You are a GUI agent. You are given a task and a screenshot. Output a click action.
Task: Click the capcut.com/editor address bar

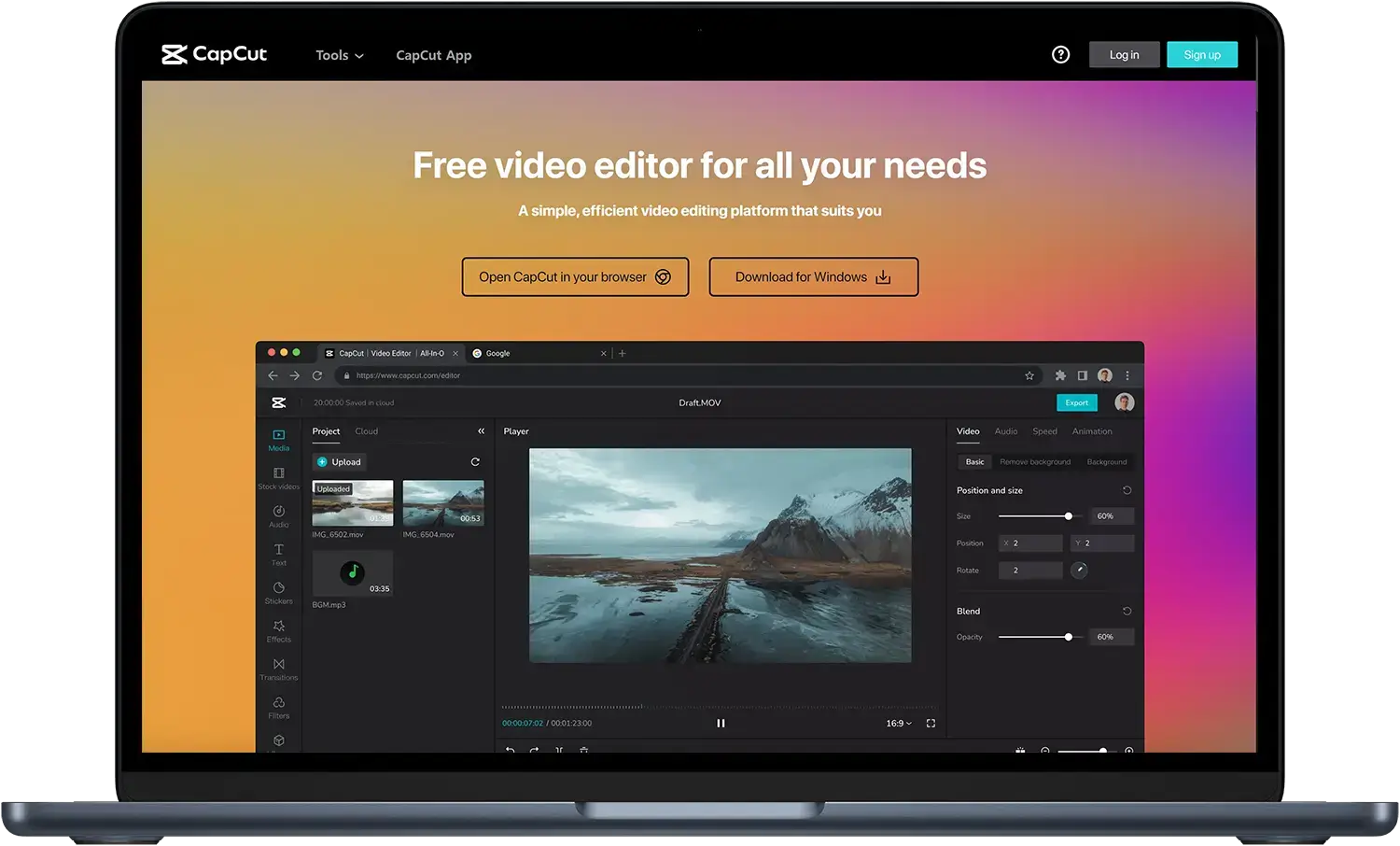point(689,375)
